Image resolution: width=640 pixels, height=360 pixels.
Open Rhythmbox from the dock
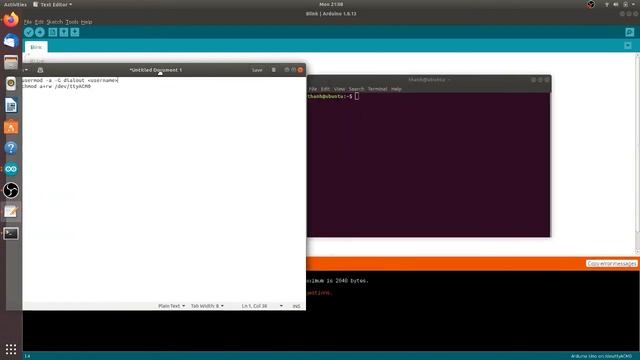(11, 83)
